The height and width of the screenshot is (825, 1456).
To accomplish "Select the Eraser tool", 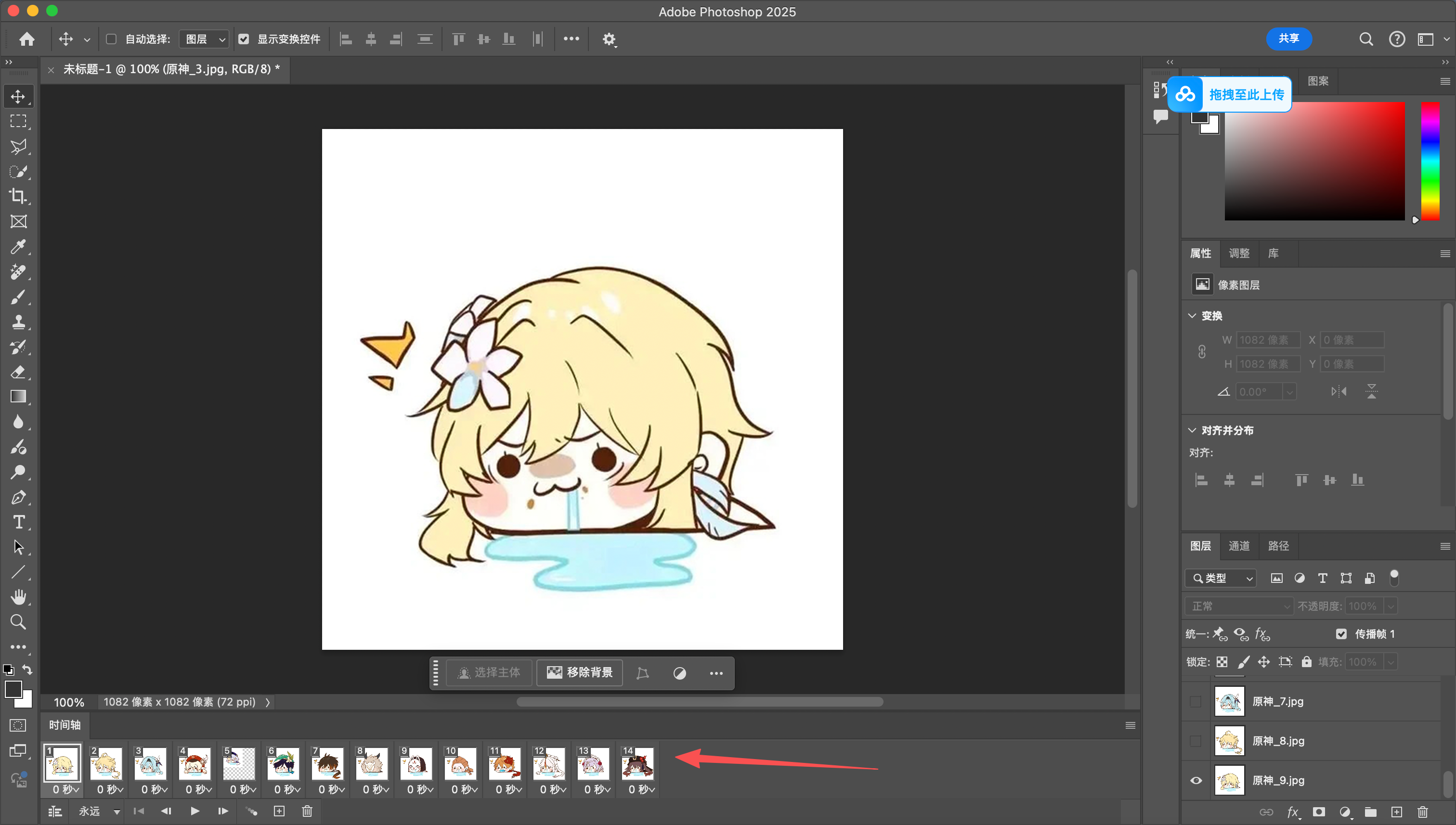I will coord(18,372).
